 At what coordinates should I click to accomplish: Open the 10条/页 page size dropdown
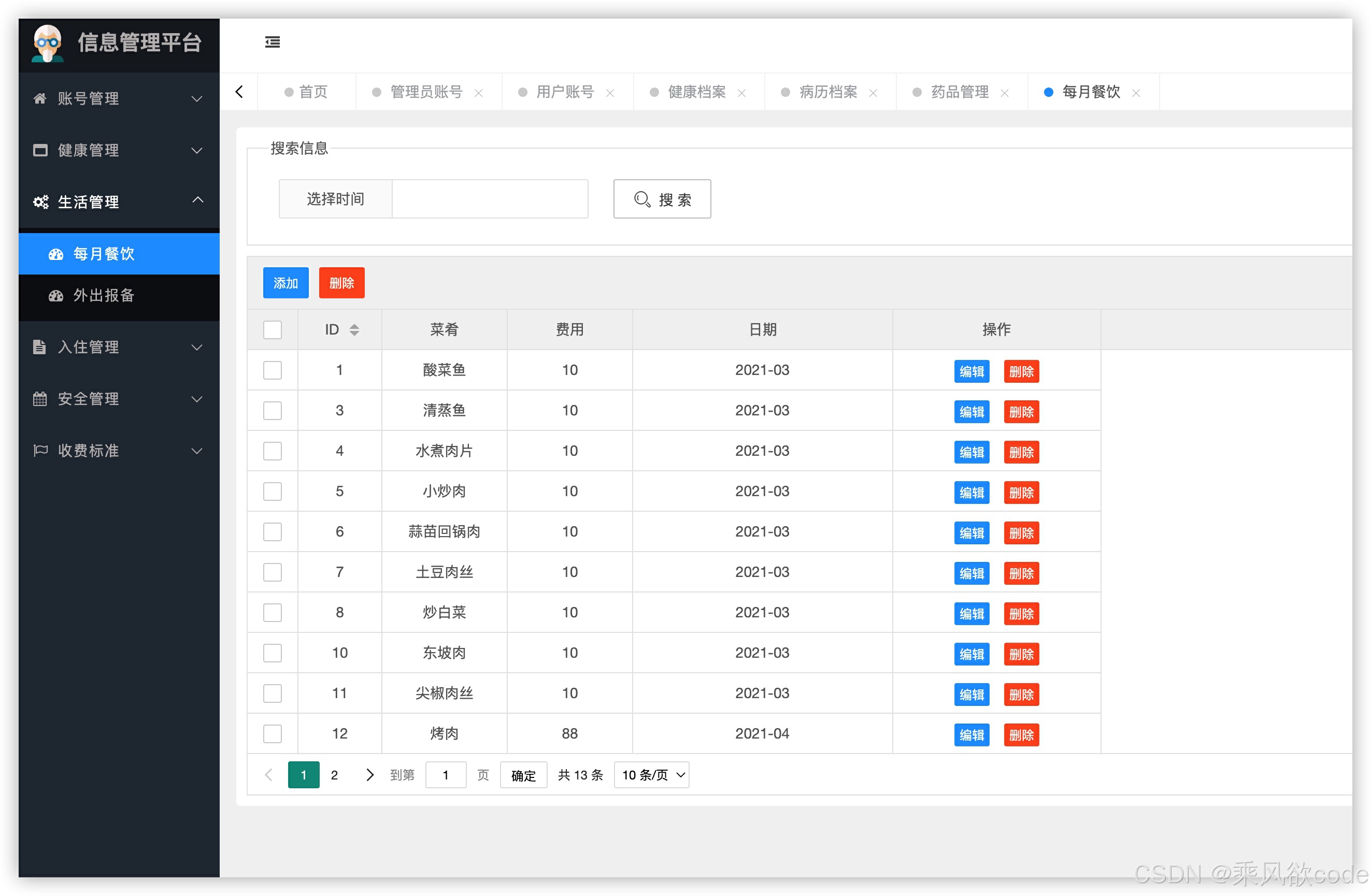click(x=651, y=775)
